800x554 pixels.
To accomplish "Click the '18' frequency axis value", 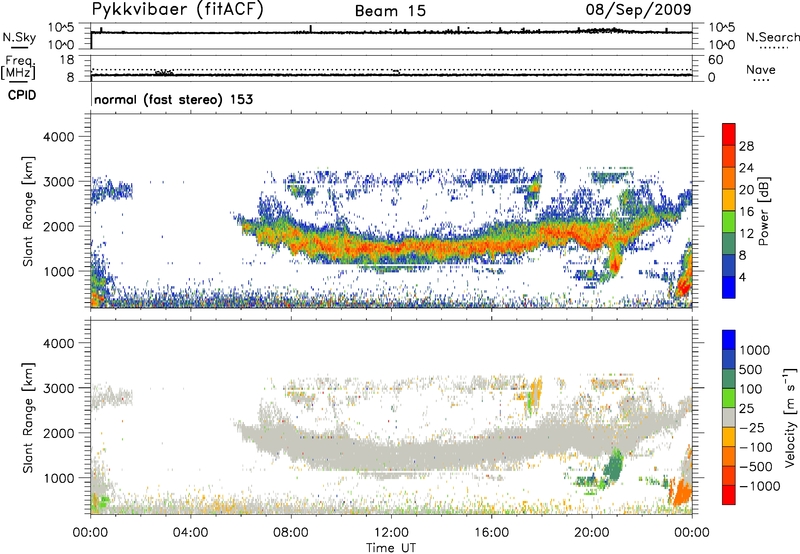I will (x=67, y=60).
